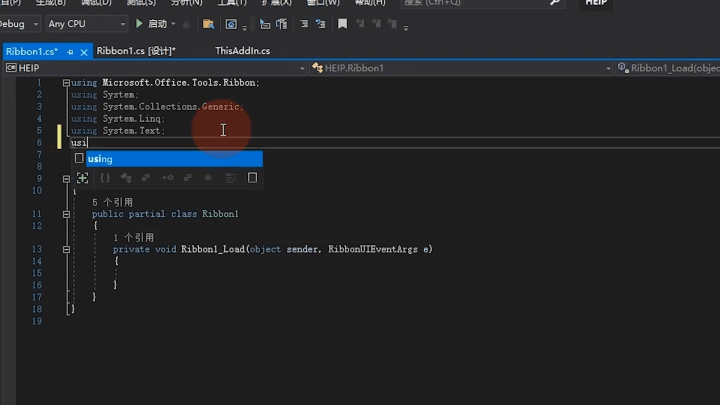Click the clear all bookmarks icon

pos(392,24)
